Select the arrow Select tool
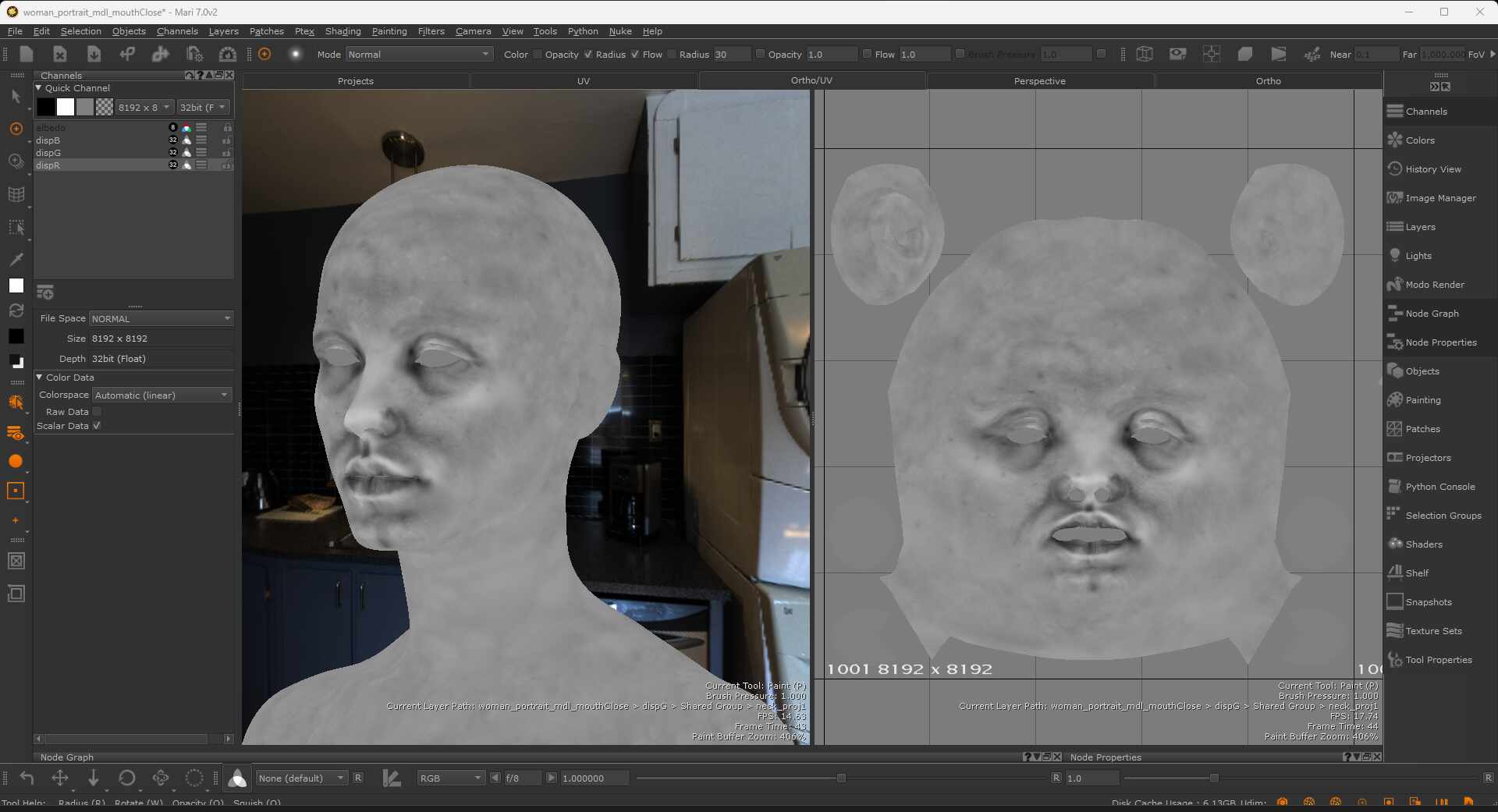Screen dimensions: 1498x812 16,97
